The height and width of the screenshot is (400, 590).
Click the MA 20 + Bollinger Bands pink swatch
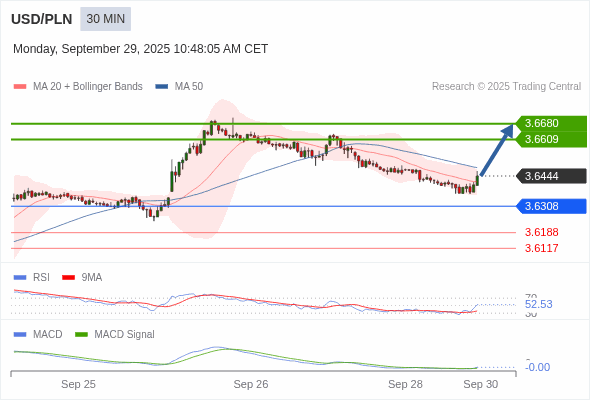pos(20,87)
